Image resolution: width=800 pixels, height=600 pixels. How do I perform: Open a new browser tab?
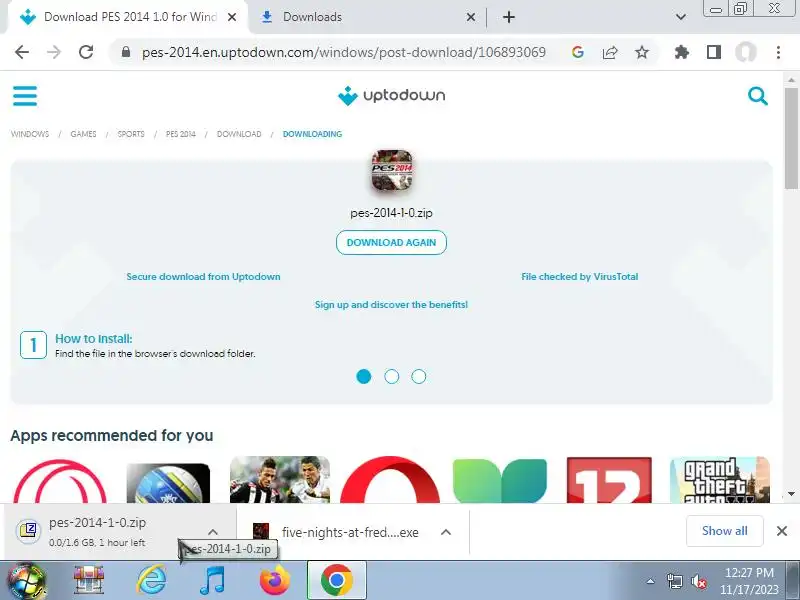click(x=509, y=17)
